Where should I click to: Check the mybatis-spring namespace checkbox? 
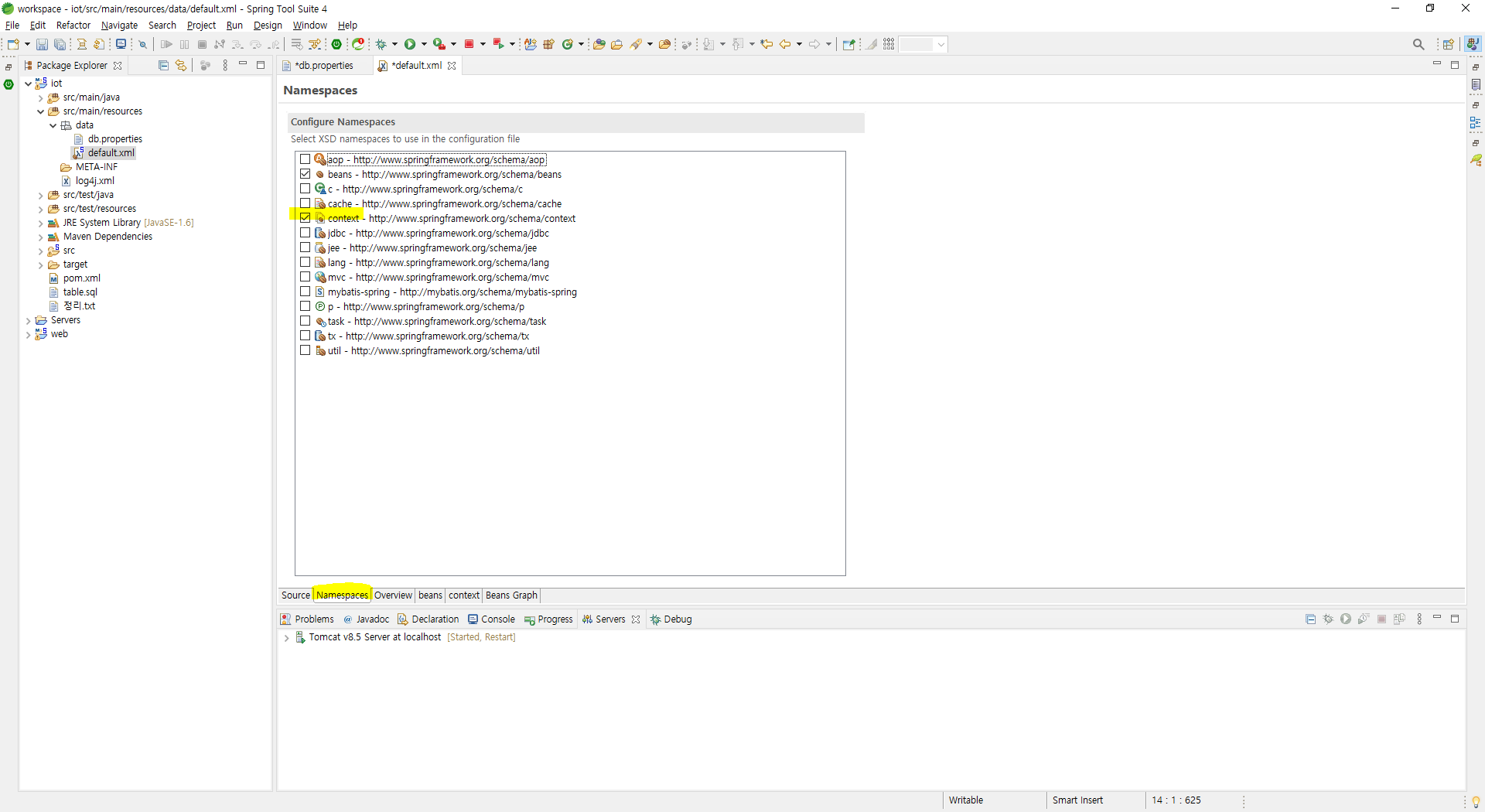306,292
